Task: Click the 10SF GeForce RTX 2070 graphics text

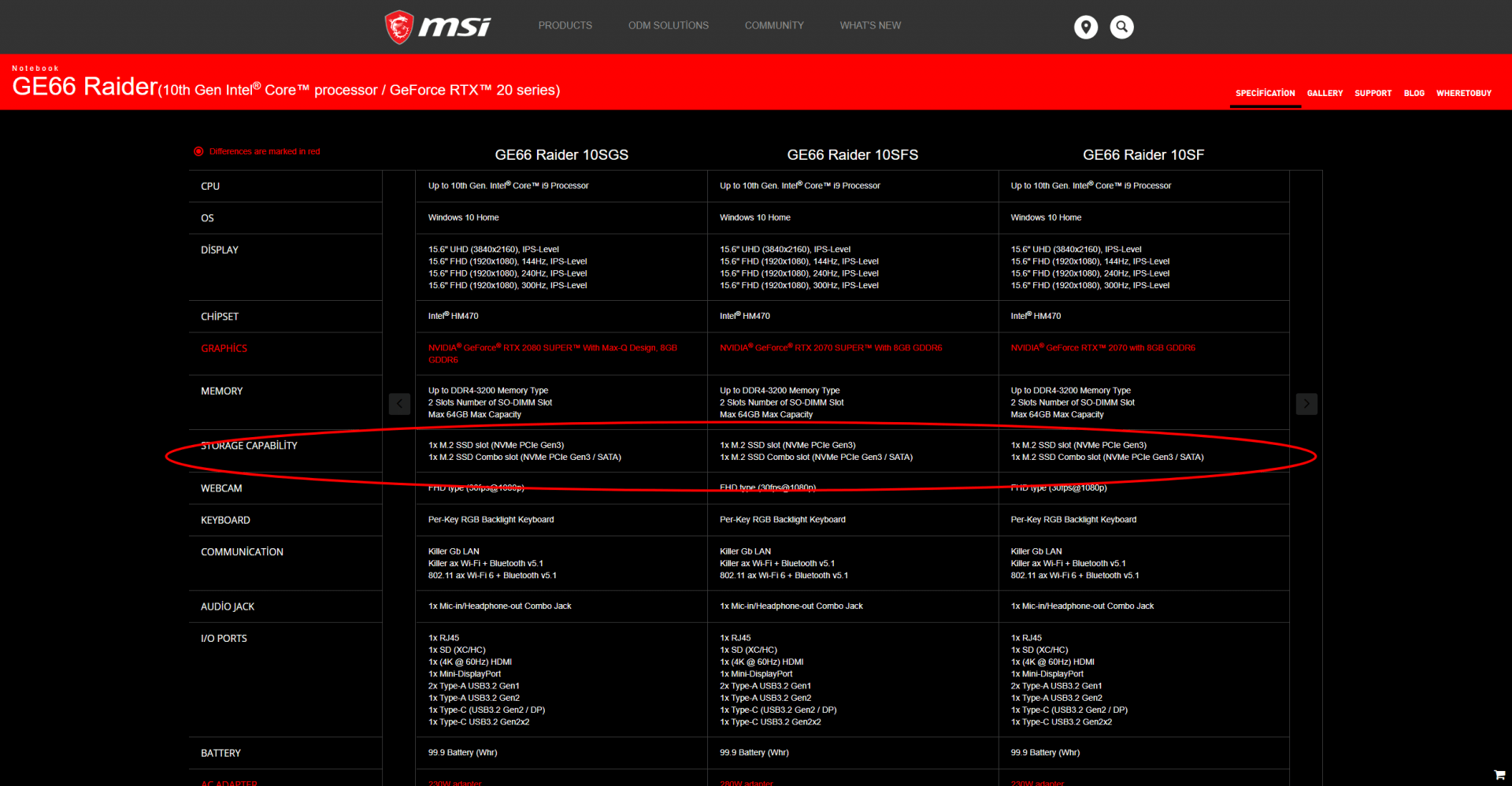Action: point(1103,347)
